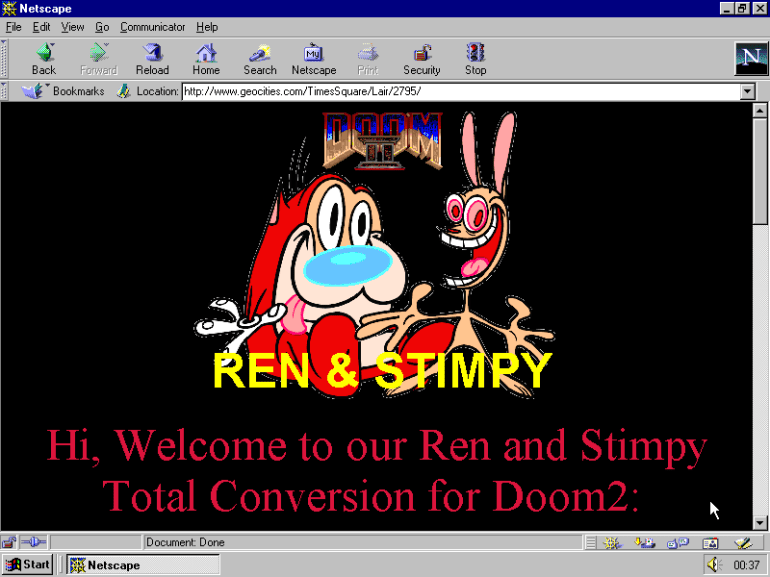Open the Go menu
Viewport: 770px width, 577px height.
pyautogui.click(x=102, y=27)
